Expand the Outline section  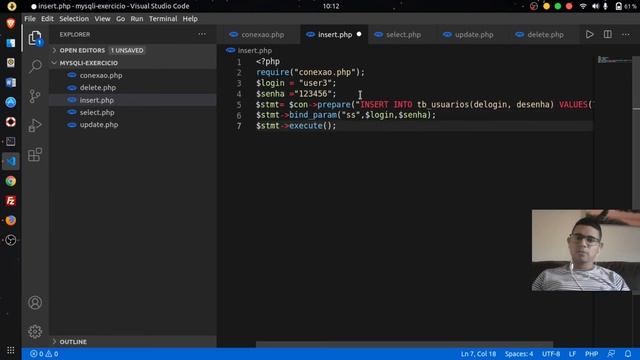pos(73,342)
